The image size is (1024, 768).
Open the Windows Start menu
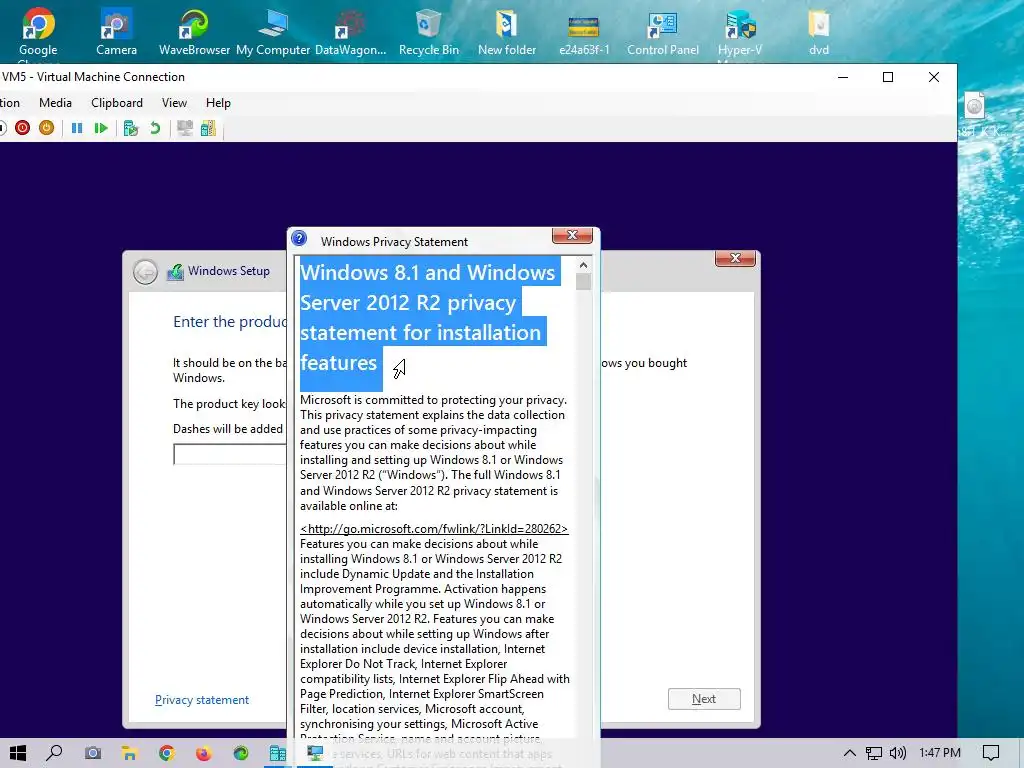[x=18, y=753]
